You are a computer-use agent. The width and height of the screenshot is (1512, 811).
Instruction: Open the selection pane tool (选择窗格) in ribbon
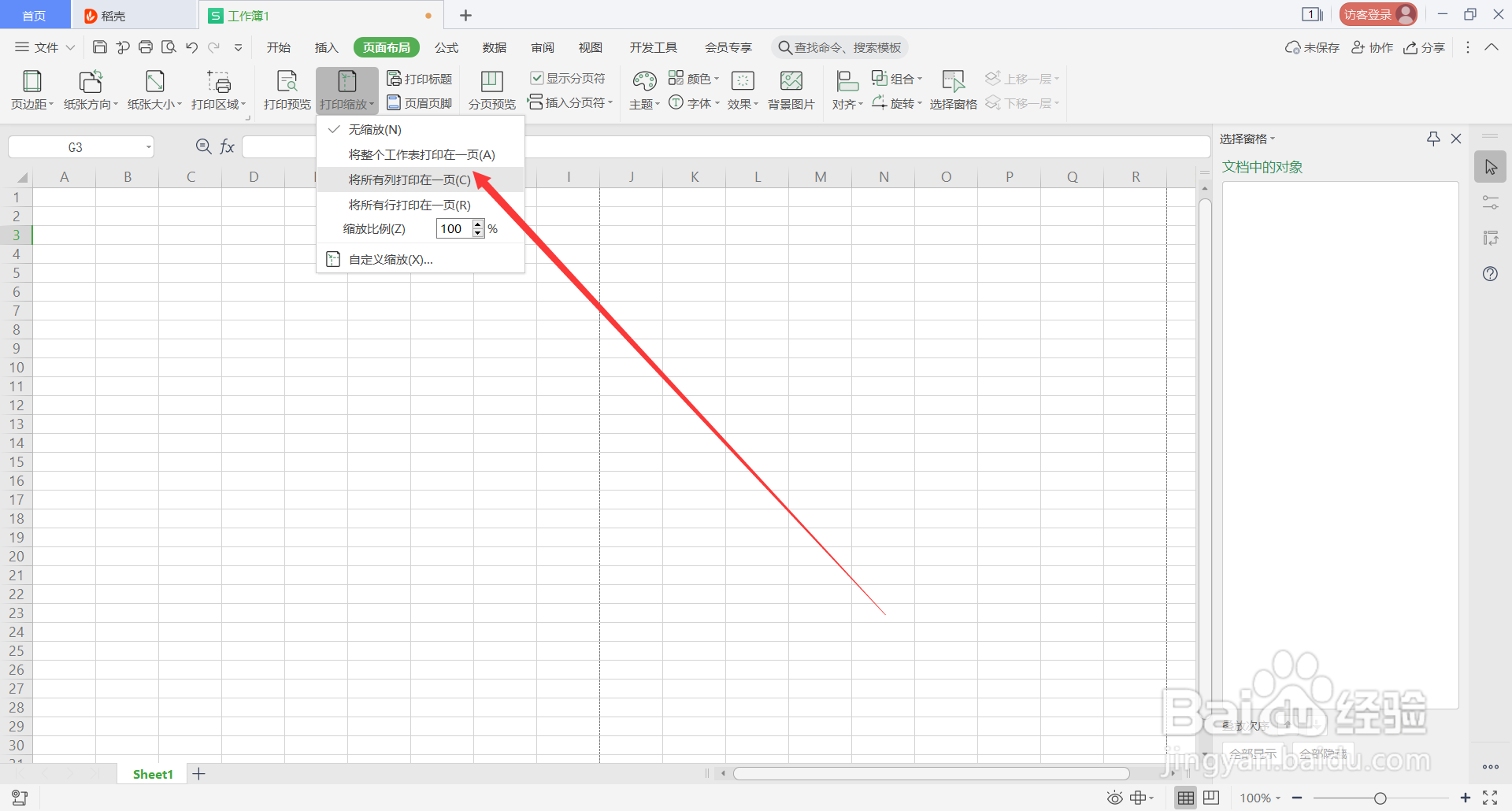click(953, 90)
